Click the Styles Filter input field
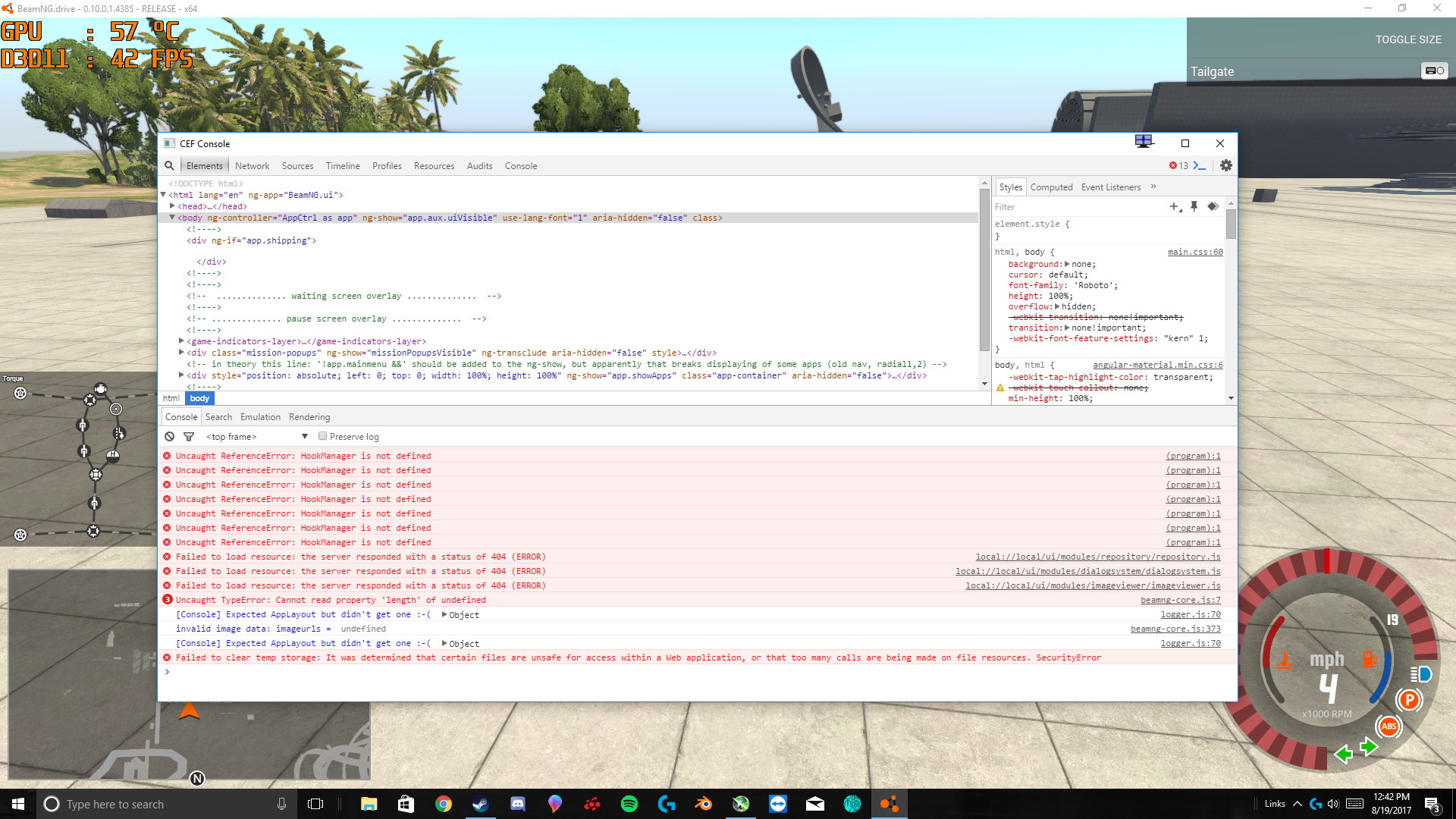 pyautogui.click(x=1078, y=207)
